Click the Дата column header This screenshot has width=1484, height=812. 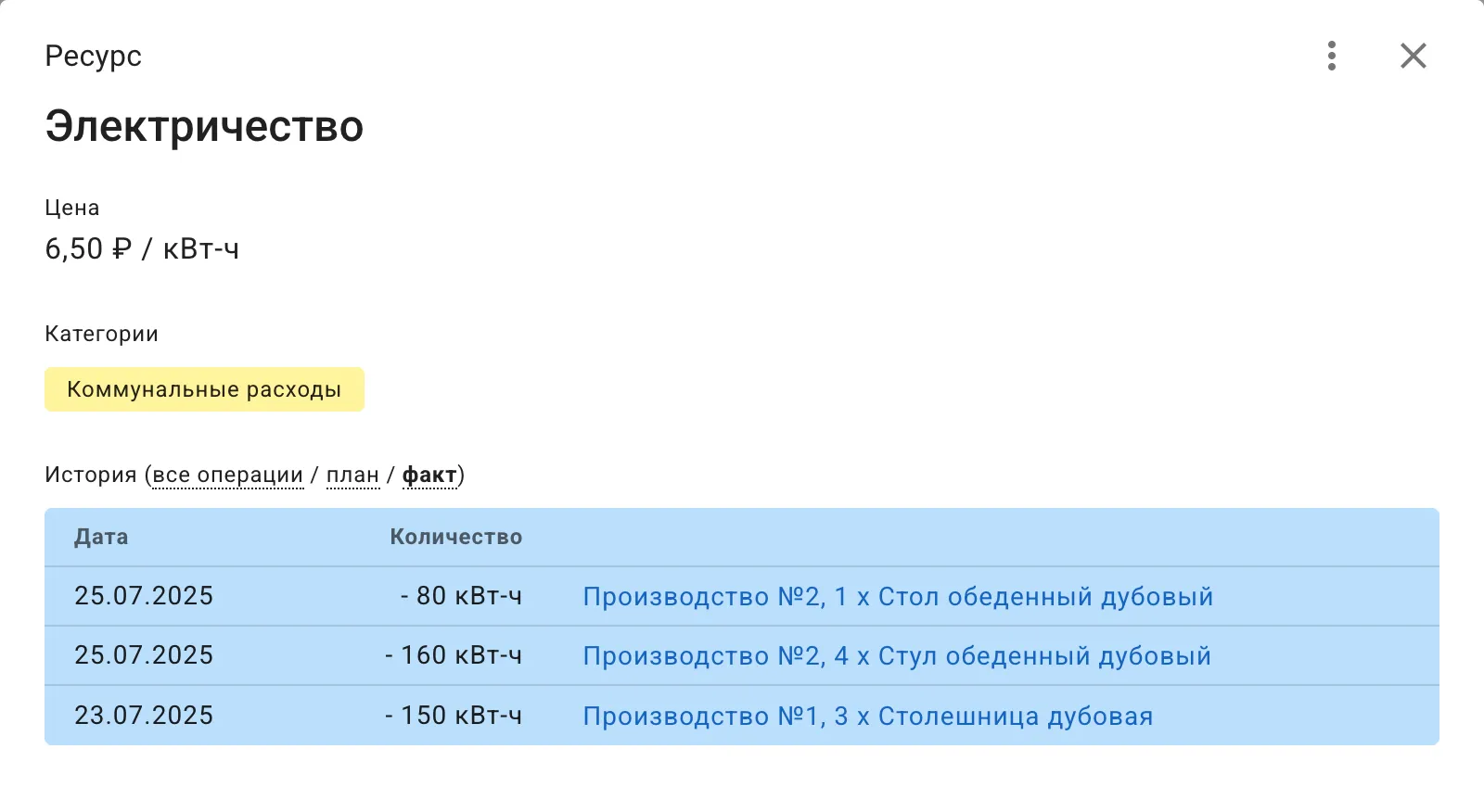[x=102, y=538]
